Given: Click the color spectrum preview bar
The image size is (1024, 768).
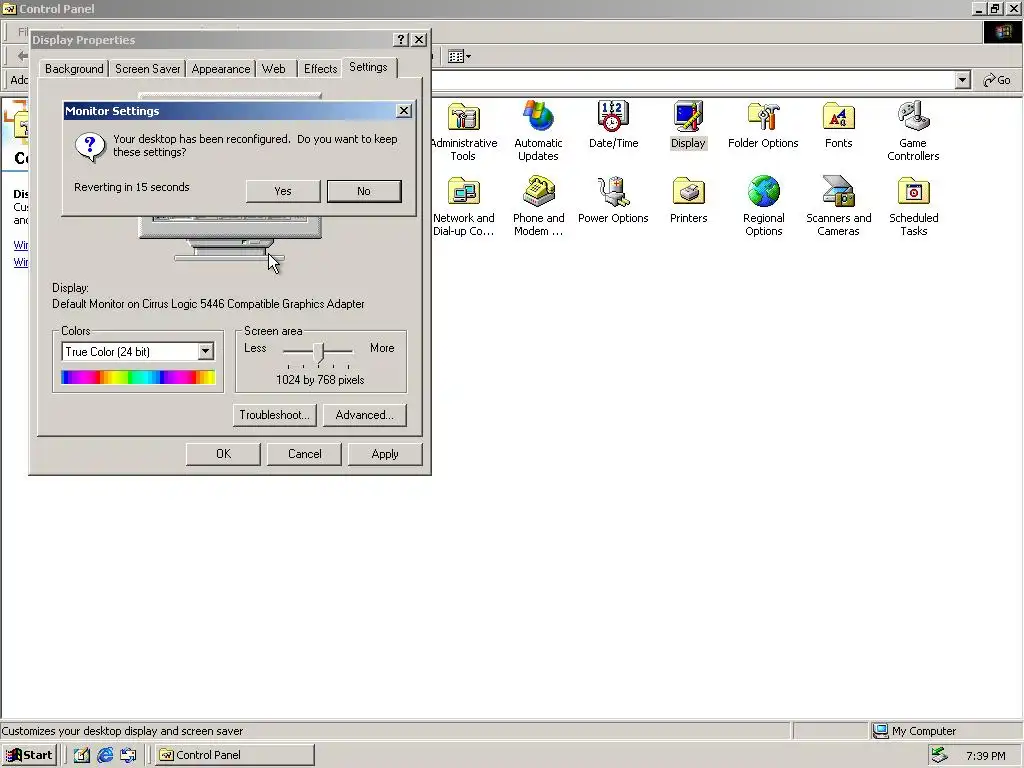Looking at the screenshot, I should point(138,377).
